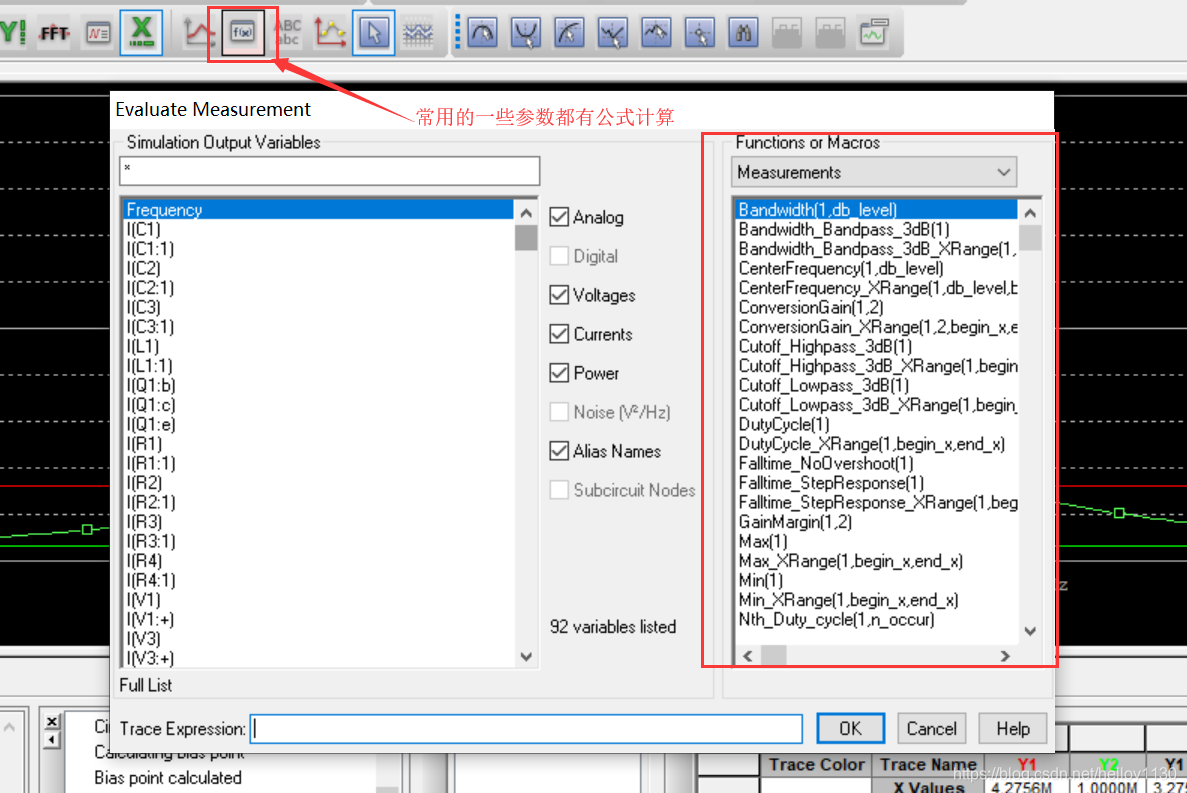
Task: Open the Measurements functions dropdown
Action: [x=874, y=173]
